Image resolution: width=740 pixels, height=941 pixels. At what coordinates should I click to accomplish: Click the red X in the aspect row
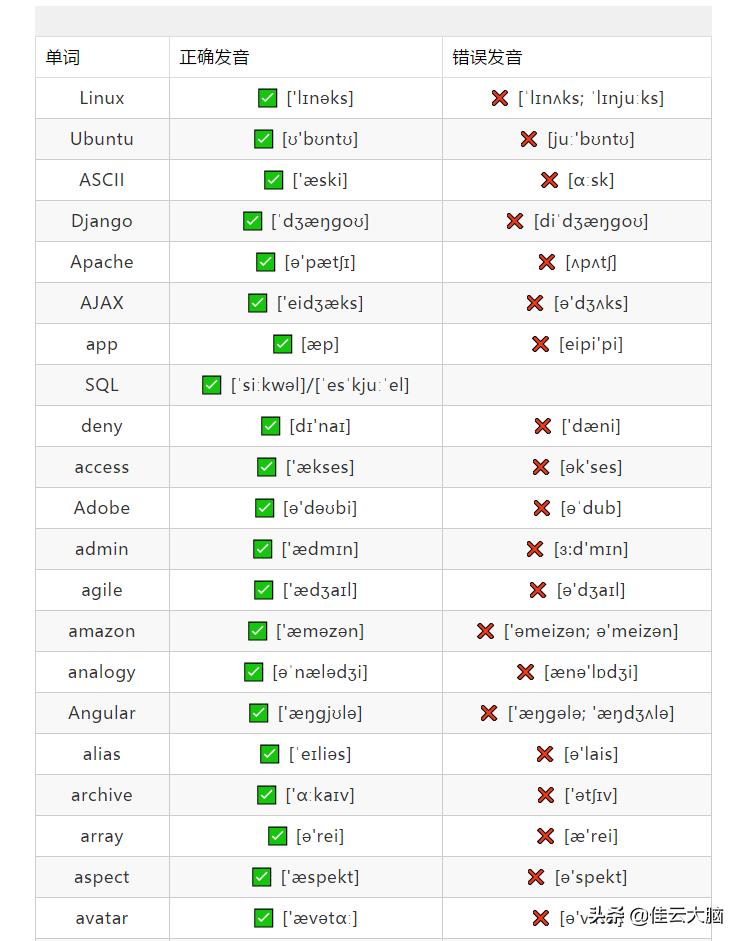tap(536, 877)
